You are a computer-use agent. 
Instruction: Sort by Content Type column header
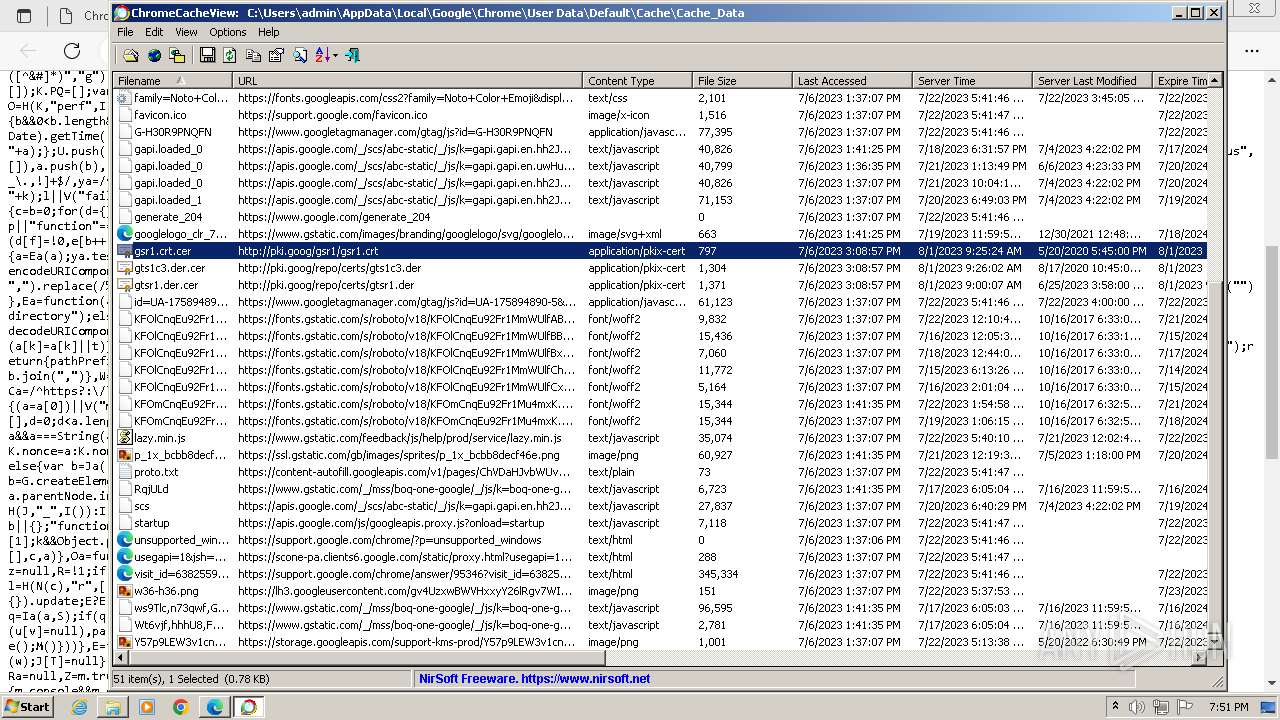point(637,81)
